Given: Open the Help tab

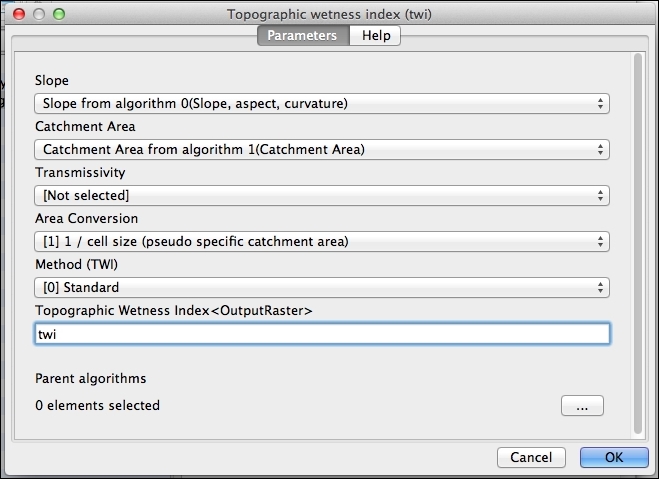Looking at the screenshot, I should tap(376, 36).
